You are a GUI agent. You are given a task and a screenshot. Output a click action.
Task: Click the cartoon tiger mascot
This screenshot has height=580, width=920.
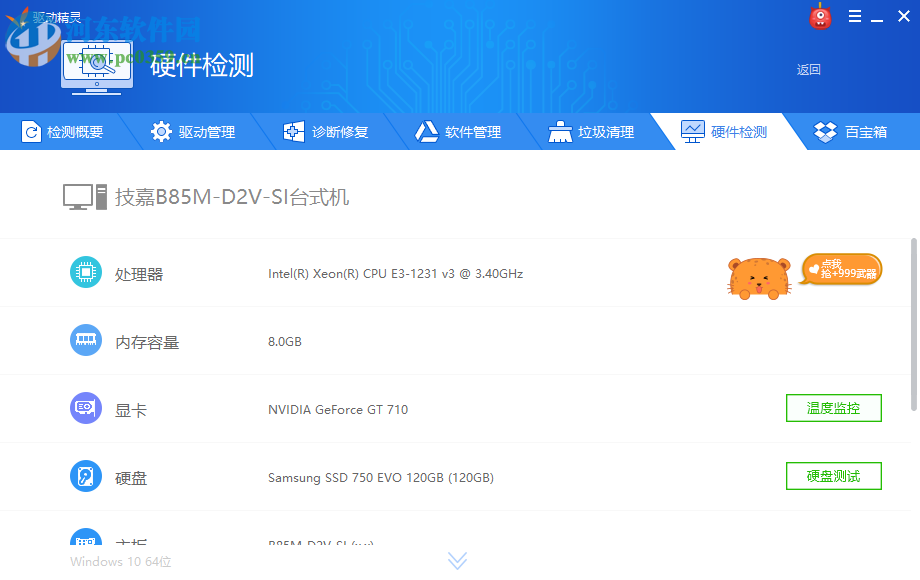pyautogui.click(x=758, y=277)
